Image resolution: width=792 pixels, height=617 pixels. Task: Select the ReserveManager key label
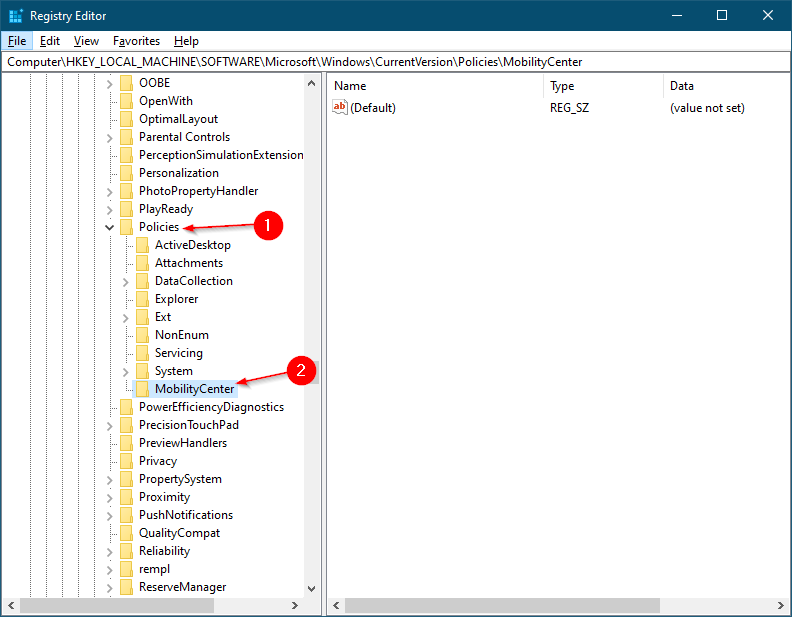pyautogui.click(x=182, y=587)
